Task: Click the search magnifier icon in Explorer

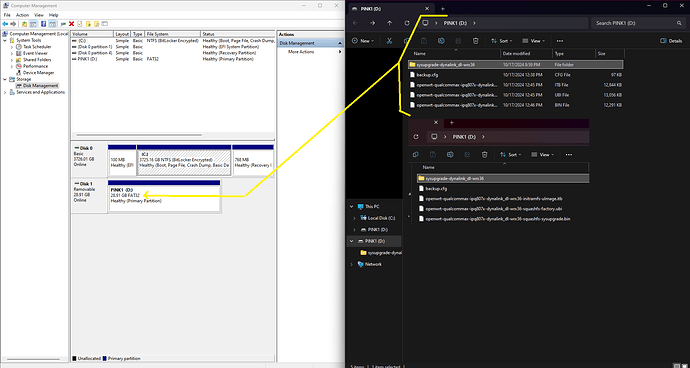Action: (679, 23)
